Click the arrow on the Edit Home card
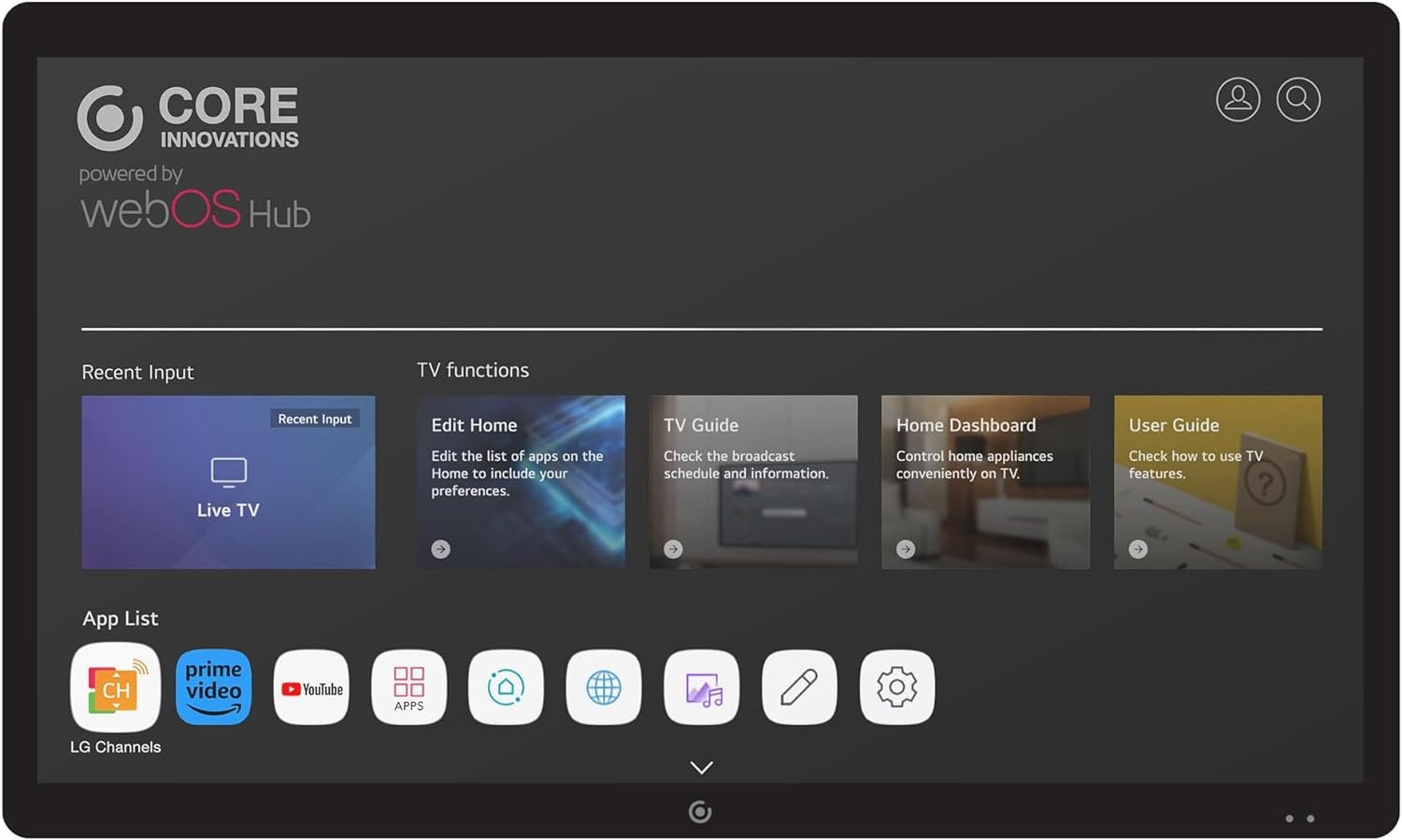The height and width of the screenshot is (840, 1402). [441, 549]
